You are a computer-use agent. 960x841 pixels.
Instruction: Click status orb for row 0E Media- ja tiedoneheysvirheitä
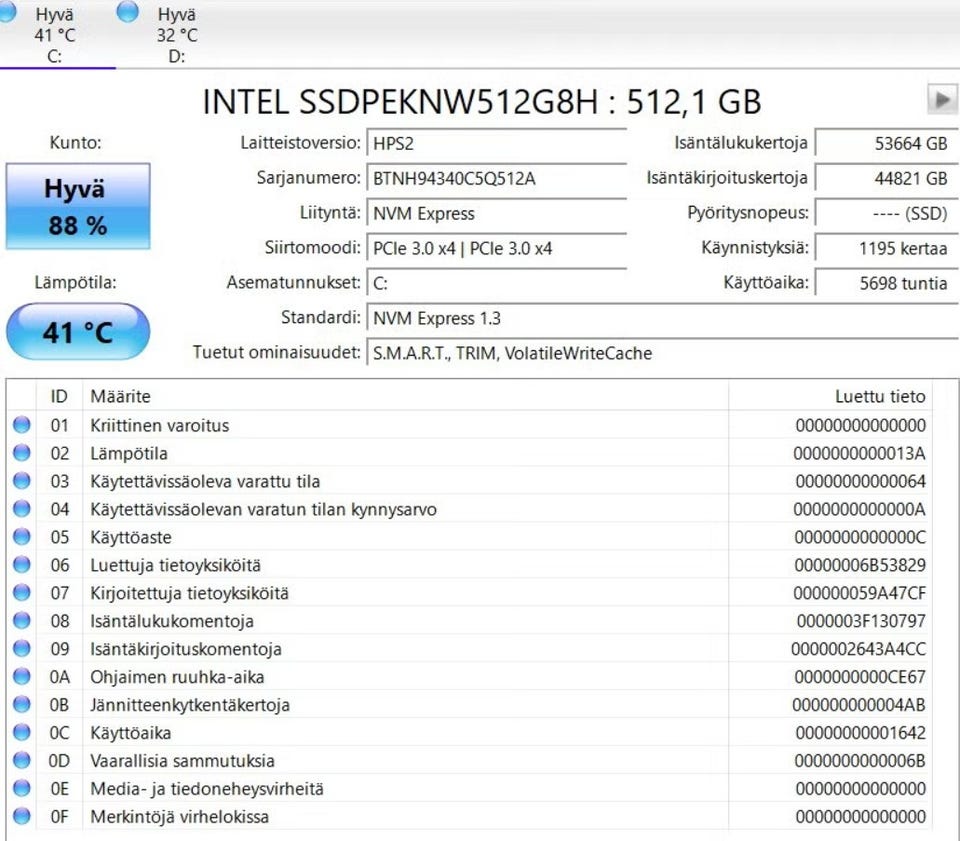21,788
